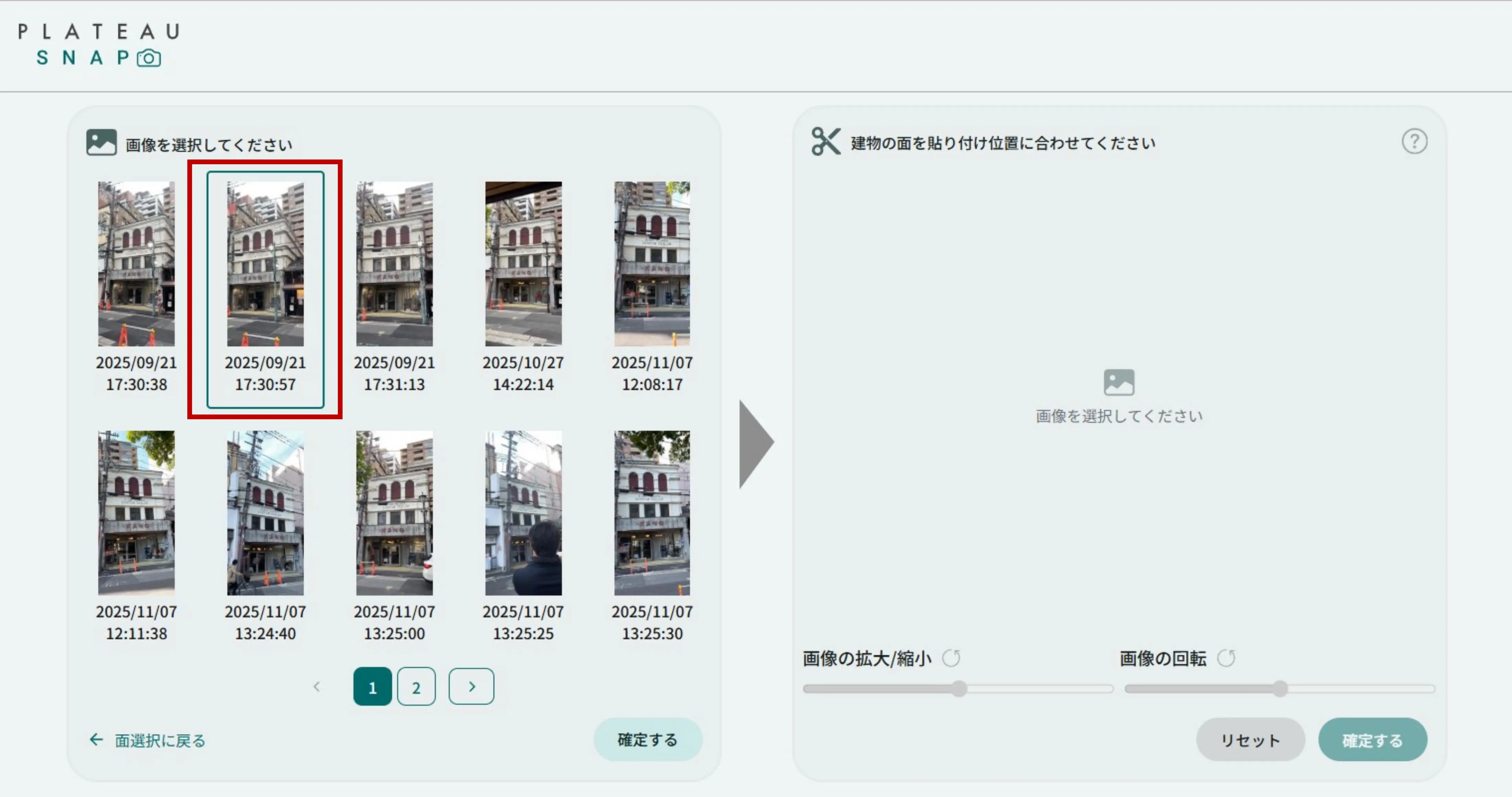Viewport: 1512px width, 797px height.
Task: Click the help question mark icon
Action: [x=1414, y=142]
